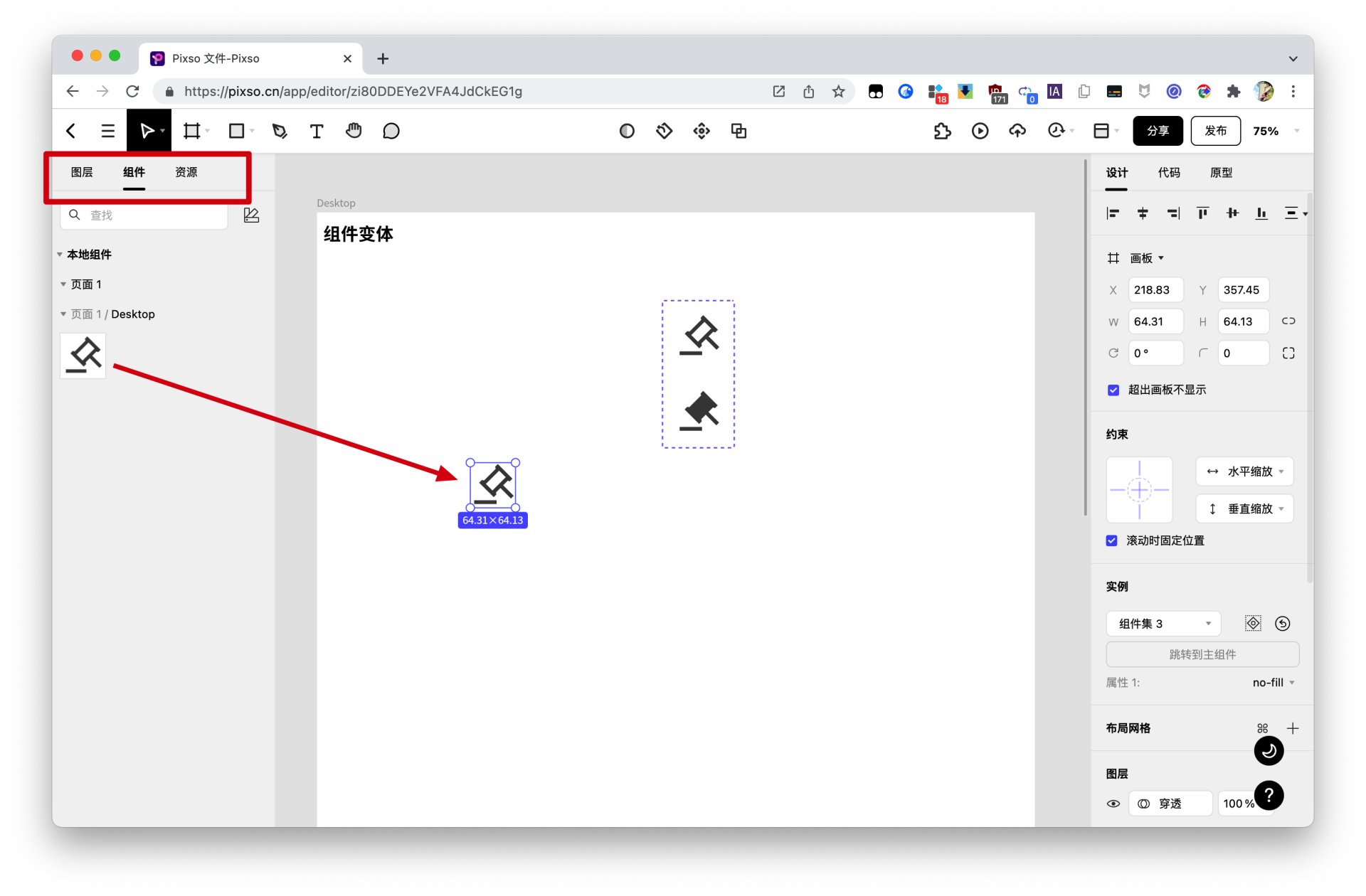Uncheck 超出画板不显示 checkbox
This screenshot has height=896, width=1366.
coord(1113,390)
